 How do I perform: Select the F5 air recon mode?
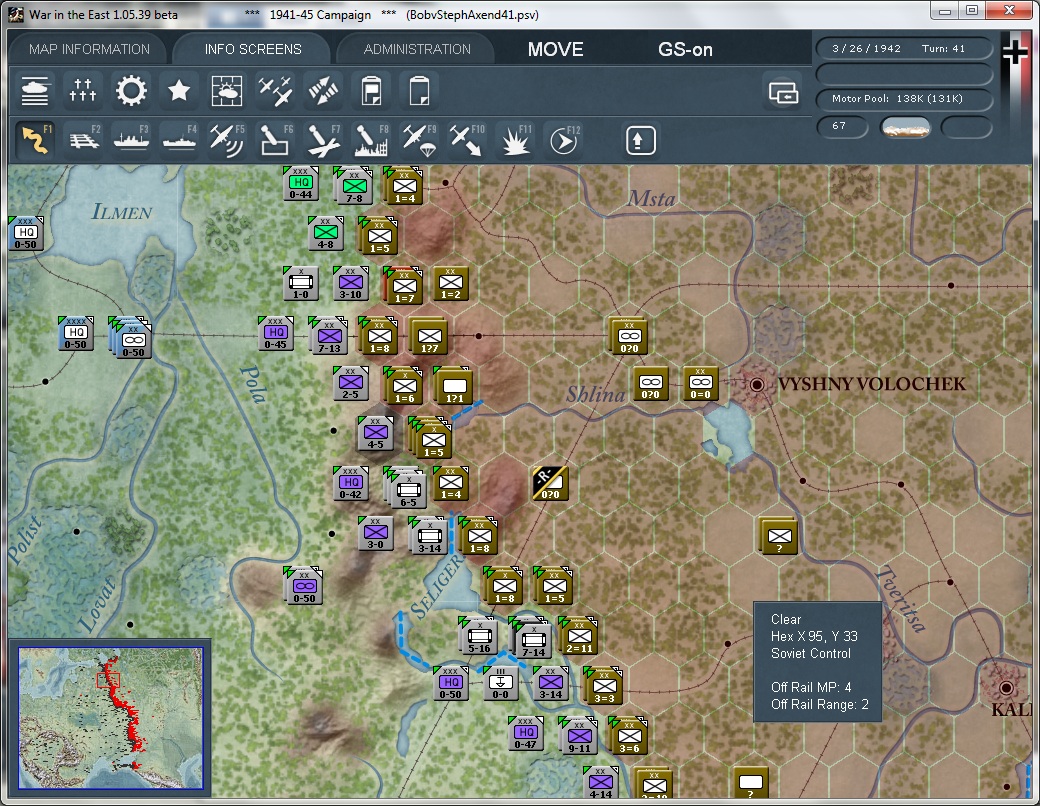pos(227,139)
